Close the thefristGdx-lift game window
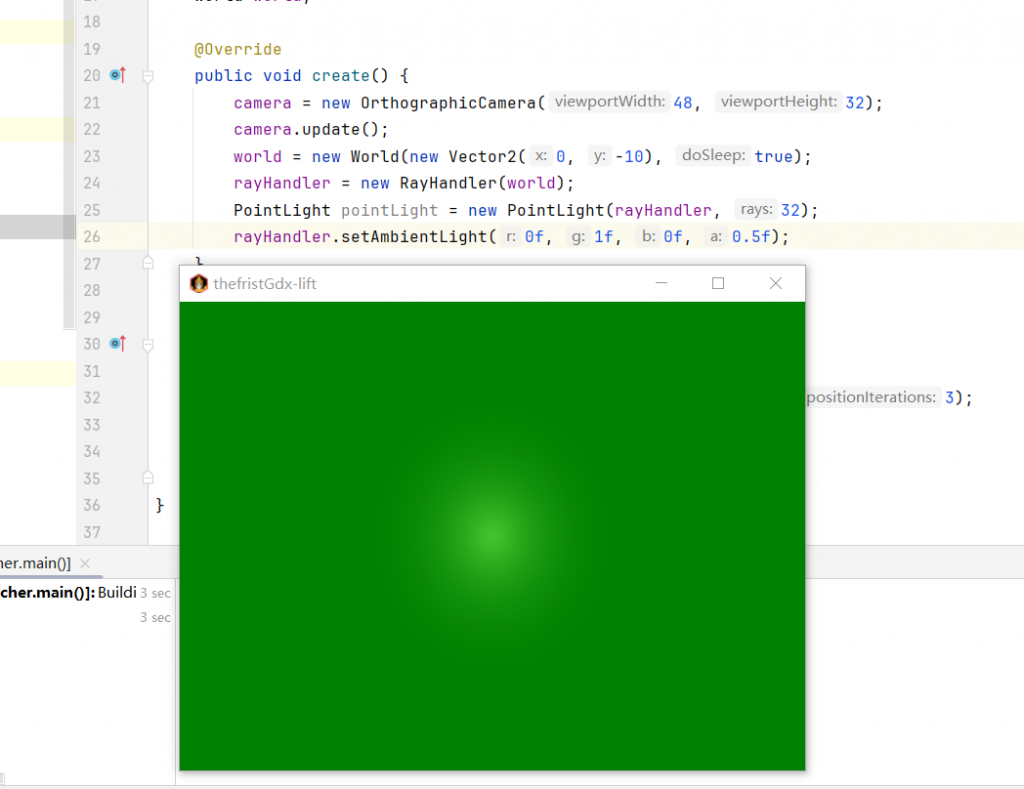 [x=775, y=283]
